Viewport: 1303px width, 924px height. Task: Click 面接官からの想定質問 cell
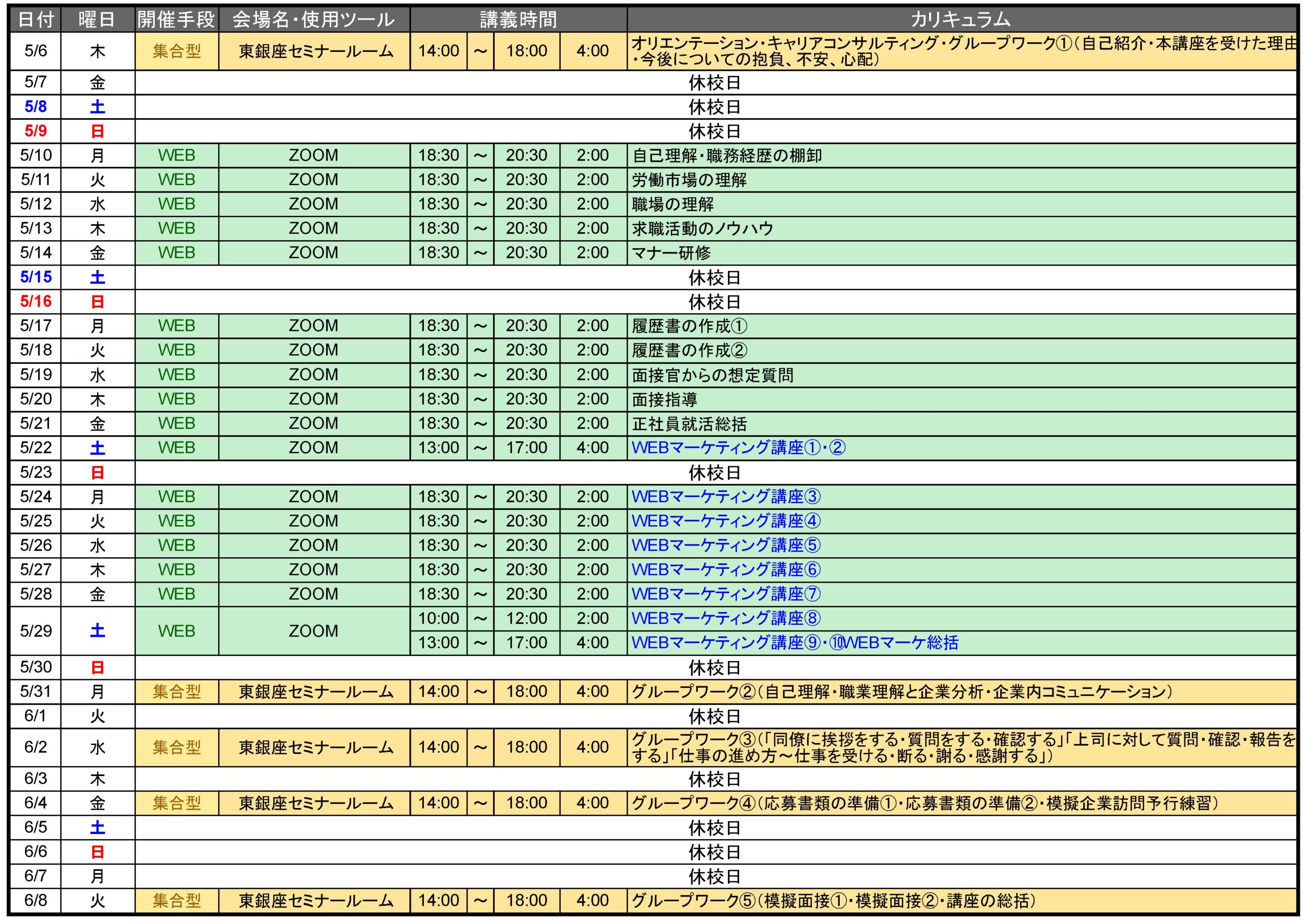(961, 375)
